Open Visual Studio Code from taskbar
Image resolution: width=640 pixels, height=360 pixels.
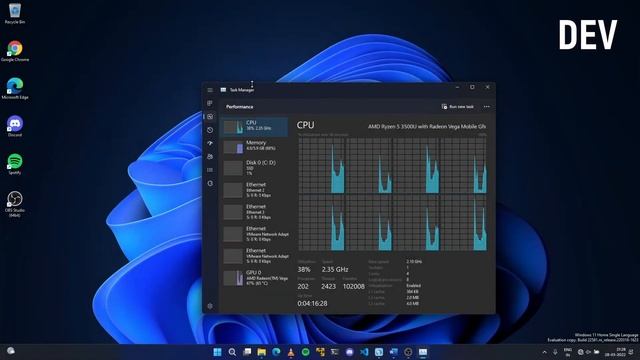click(364, 352)
